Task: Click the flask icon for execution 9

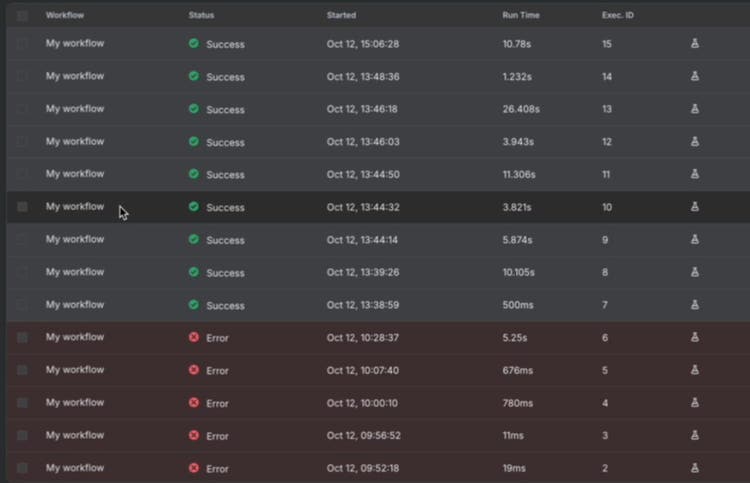Action: [695, 240]
